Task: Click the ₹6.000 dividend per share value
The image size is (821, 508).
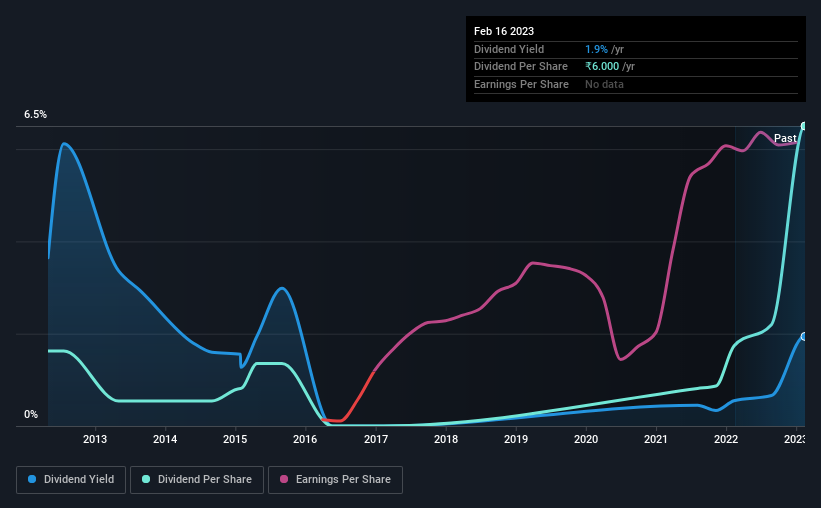Action: pyautogui.click(x=602, y=67)
